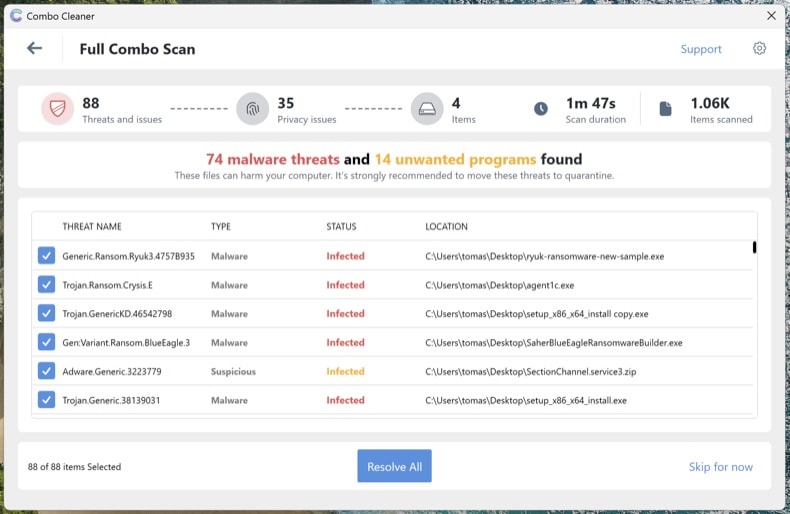This screenshot has width=790, height=514.
Task: Sort by LOCATION column header
Action: click(x=446, y=226)
